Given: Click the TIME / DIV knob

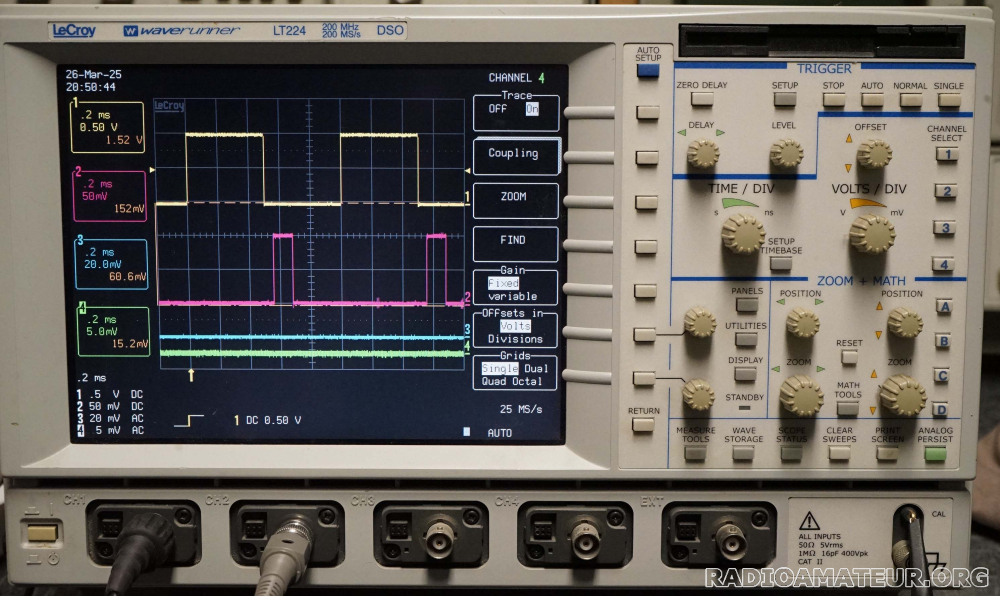Looking at the screenshot, I should click(743, 234).
